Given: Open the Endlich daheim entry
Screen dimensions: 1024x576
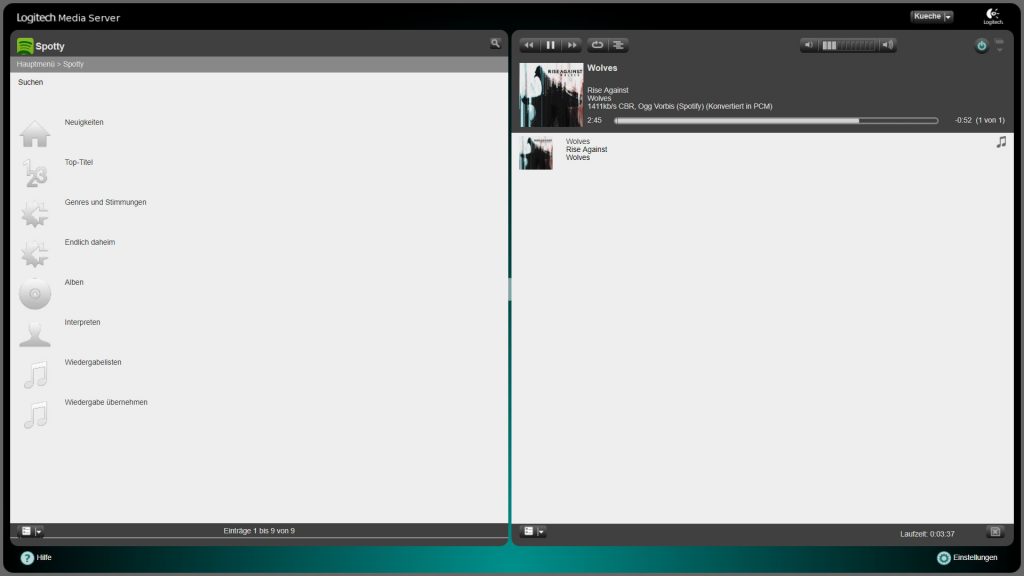Looking at the screenshot, I should click(90, 242).
